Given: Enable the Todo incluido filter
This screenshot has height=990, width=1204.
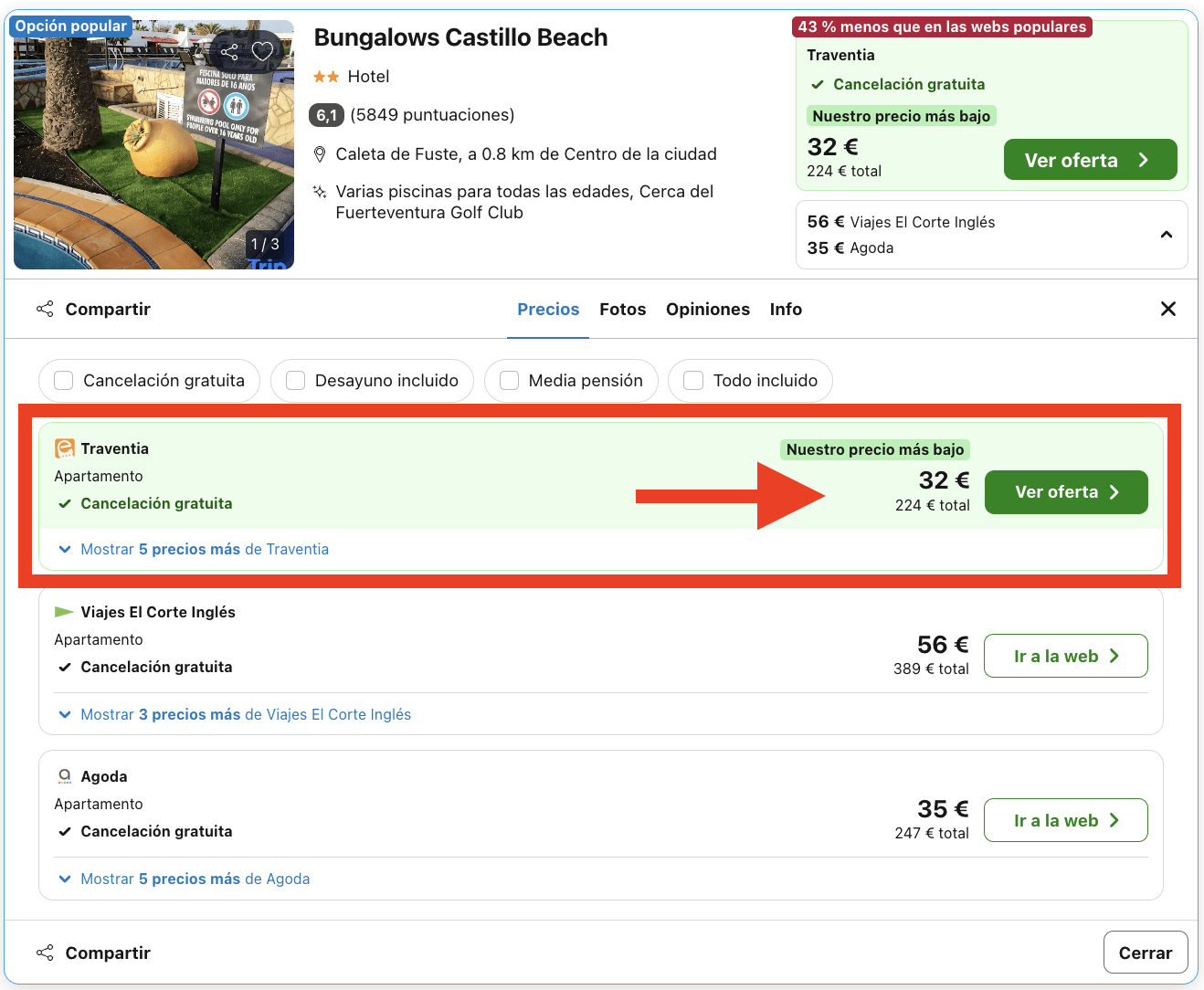Looking at the screenshot, I should (692, 381).
